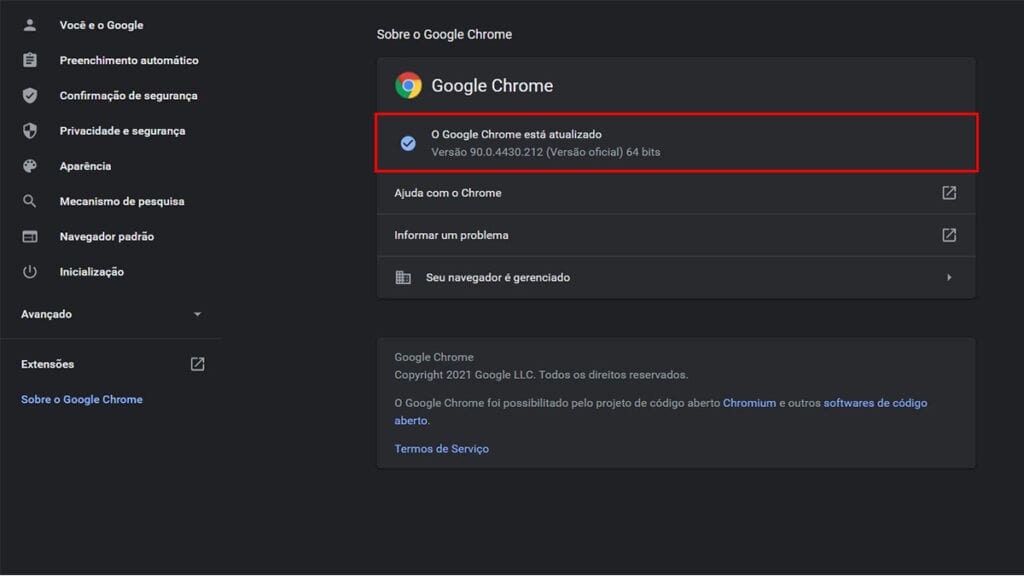Image resolution: width=1024 pixels, height=576 pixels.
Task: Open the Você e o Google section
Action: coord(101,25)
